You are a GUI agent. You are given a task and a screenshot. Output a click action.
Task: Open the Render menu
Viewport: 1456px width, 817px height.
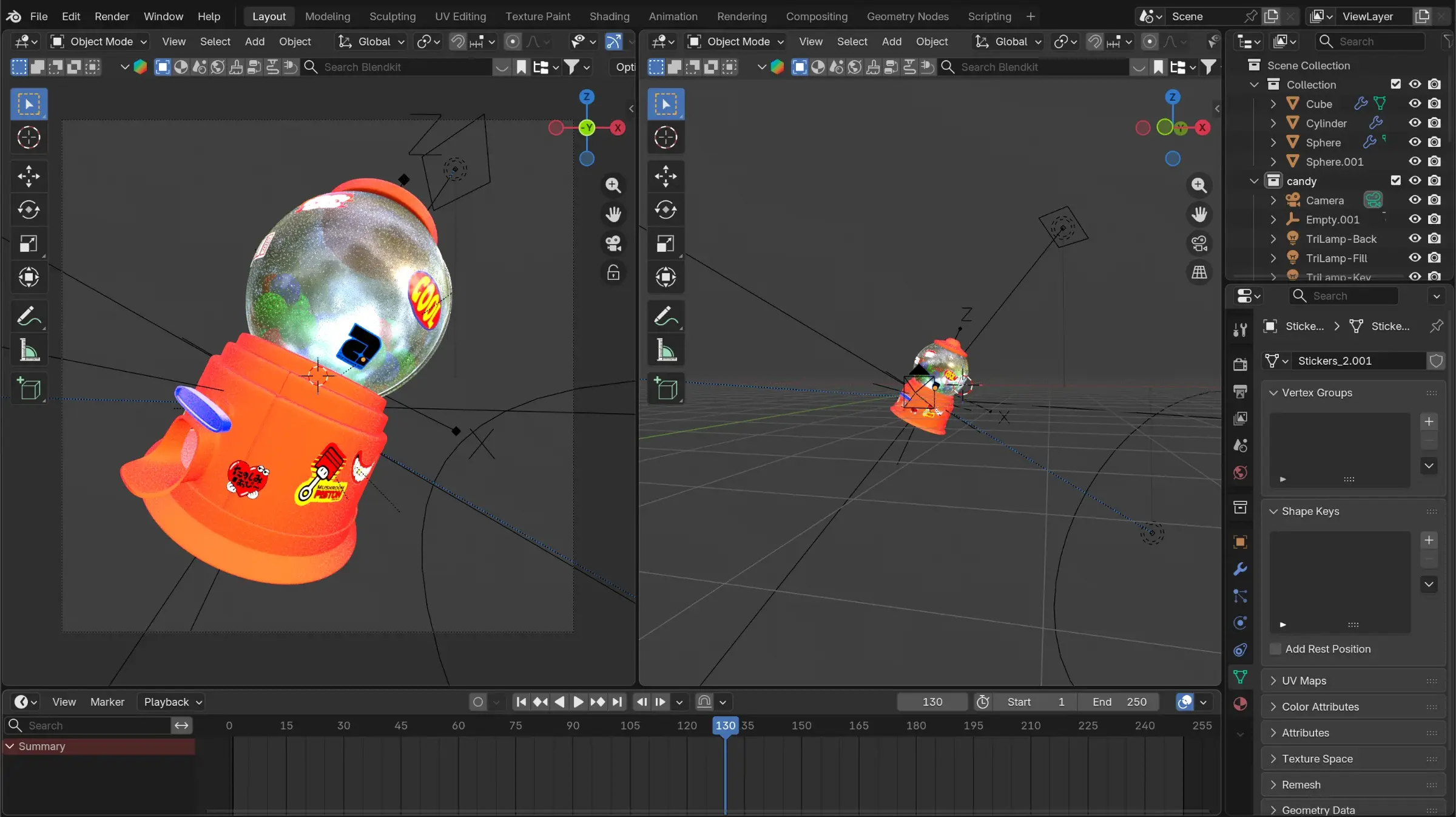(x=112, y=16)
